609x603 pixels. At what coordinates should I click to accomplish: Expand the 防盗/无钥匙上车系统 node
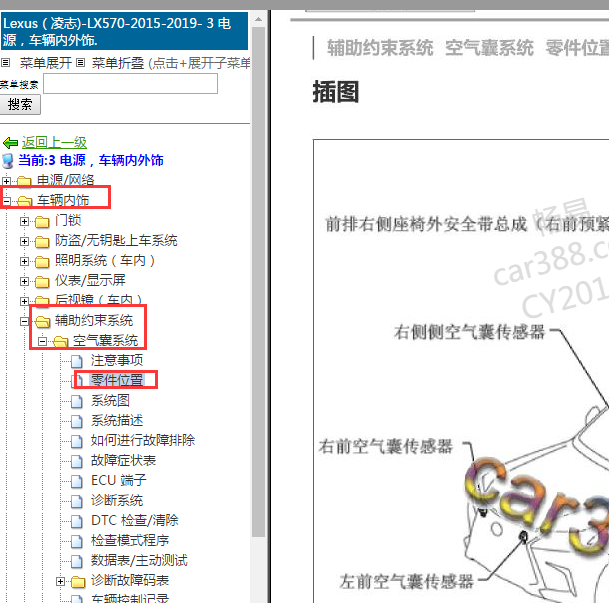pyautogui.click(x=24, y=242)
